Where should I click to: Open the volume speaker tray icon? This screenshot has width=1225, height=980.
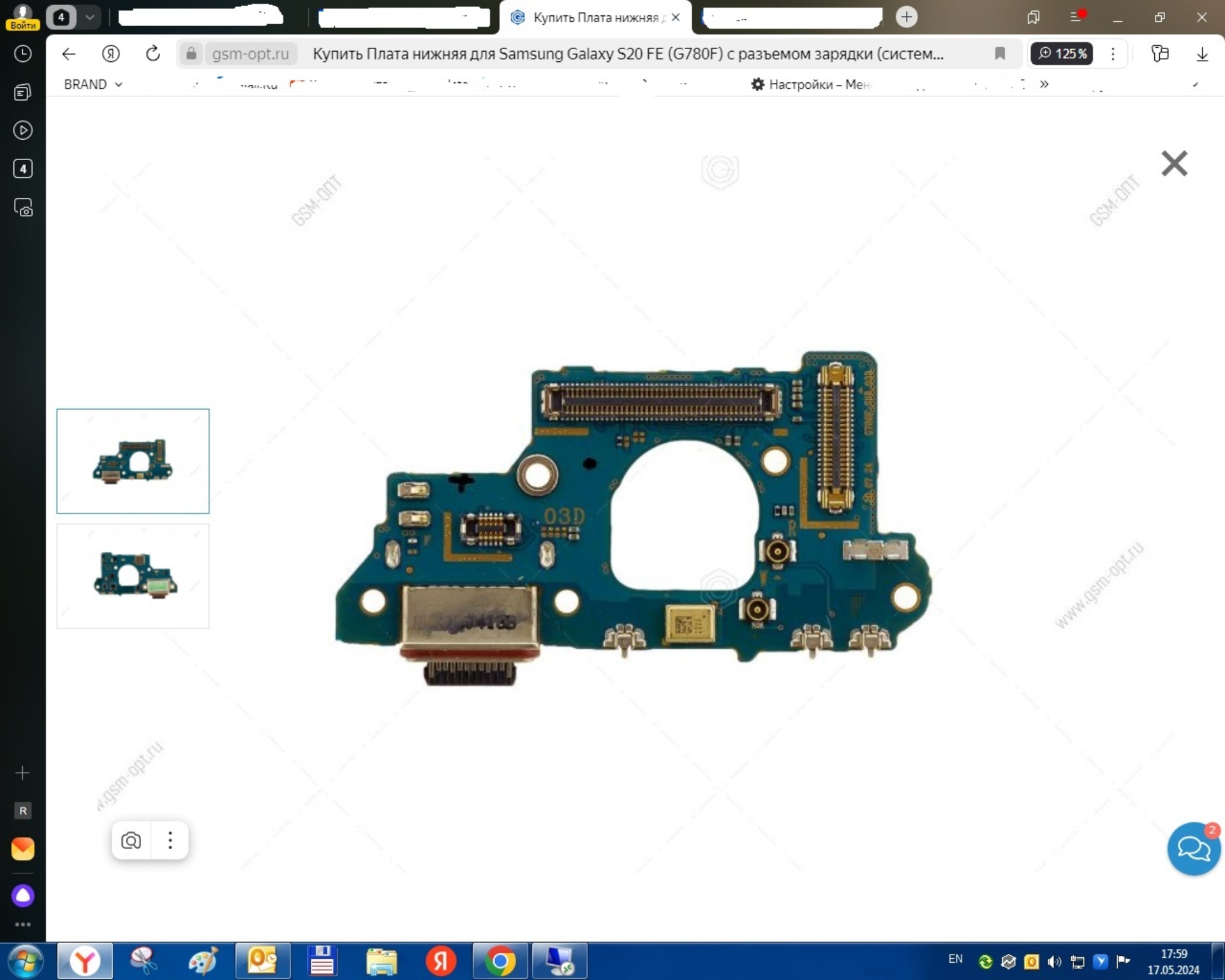click(1054, 961)
